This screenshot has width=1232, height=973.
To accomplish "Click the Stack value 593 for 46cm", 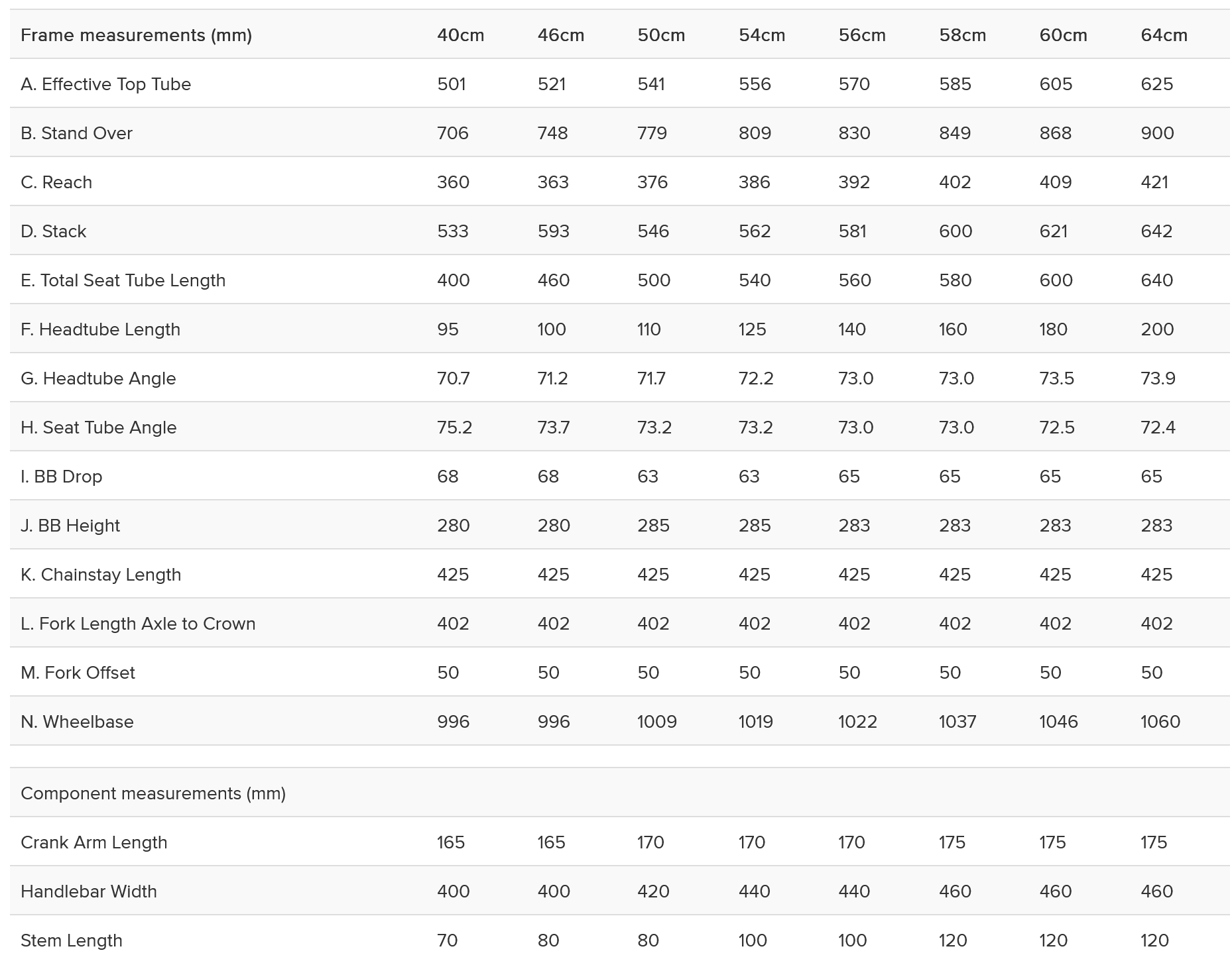I will click(553, 231).
